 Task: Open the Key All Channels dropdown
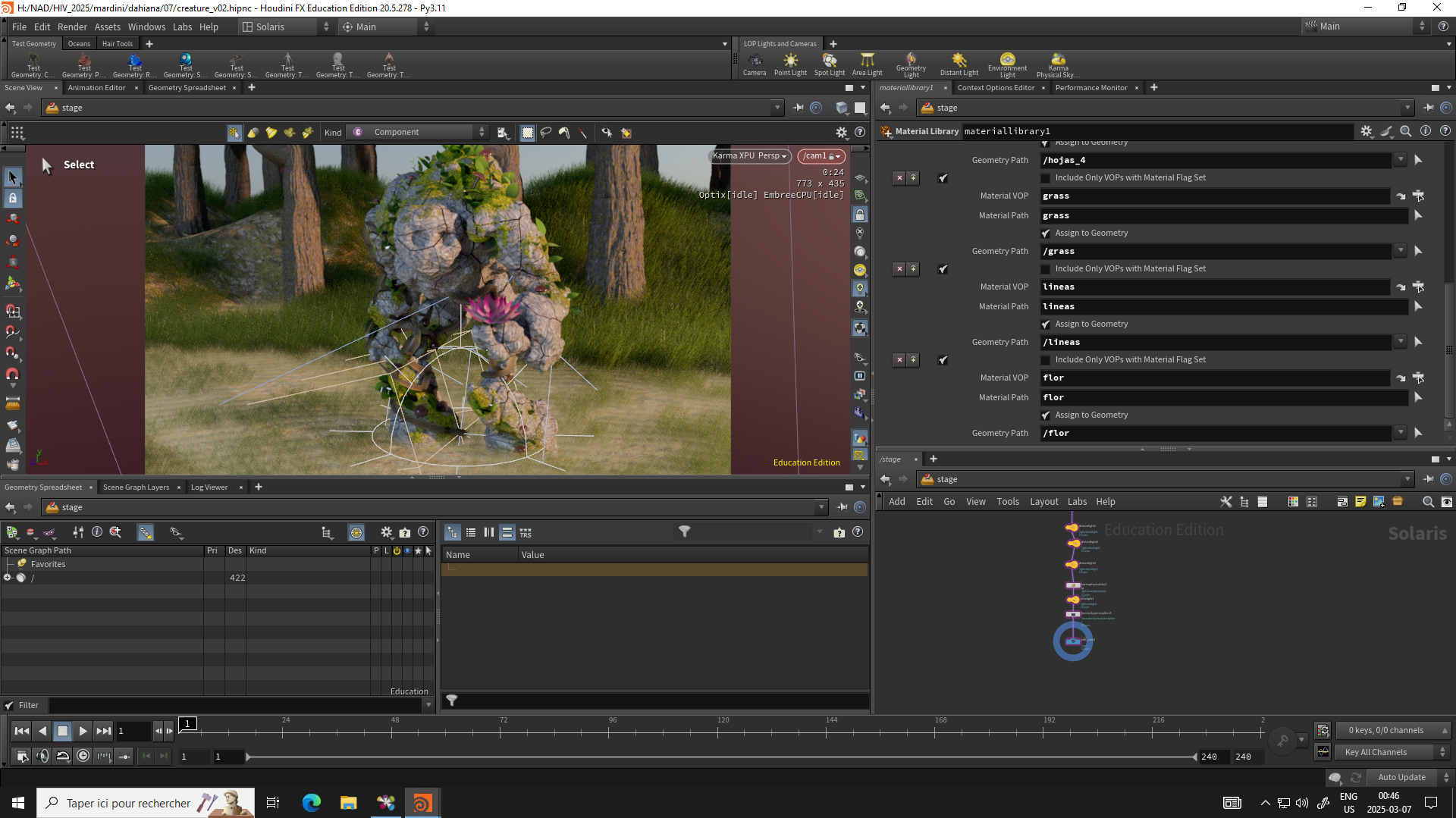[1392, 752]
